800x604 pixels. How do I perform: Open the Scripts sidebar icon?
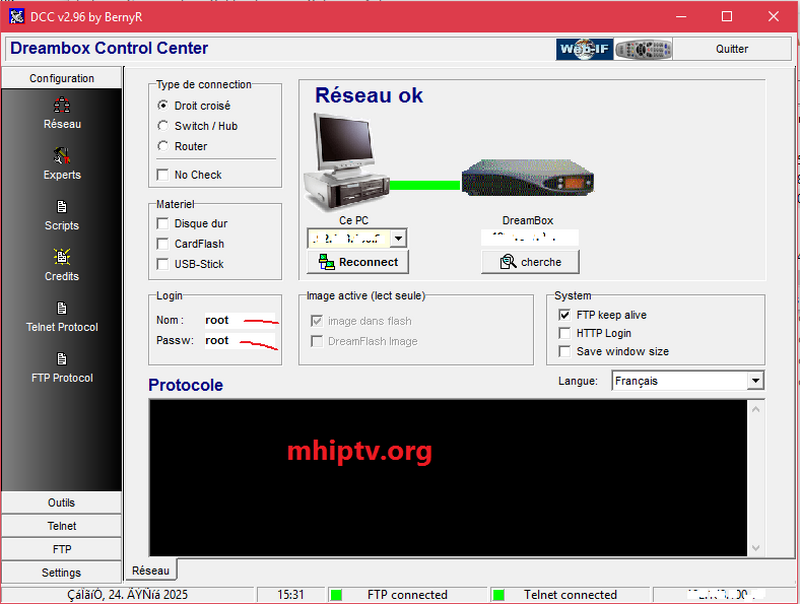[x=62, y=207]
